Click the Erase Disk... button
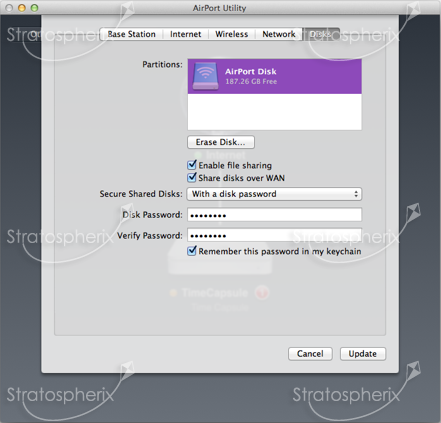The width and height of the screenshot is (441, 423). tap(221, 142)
